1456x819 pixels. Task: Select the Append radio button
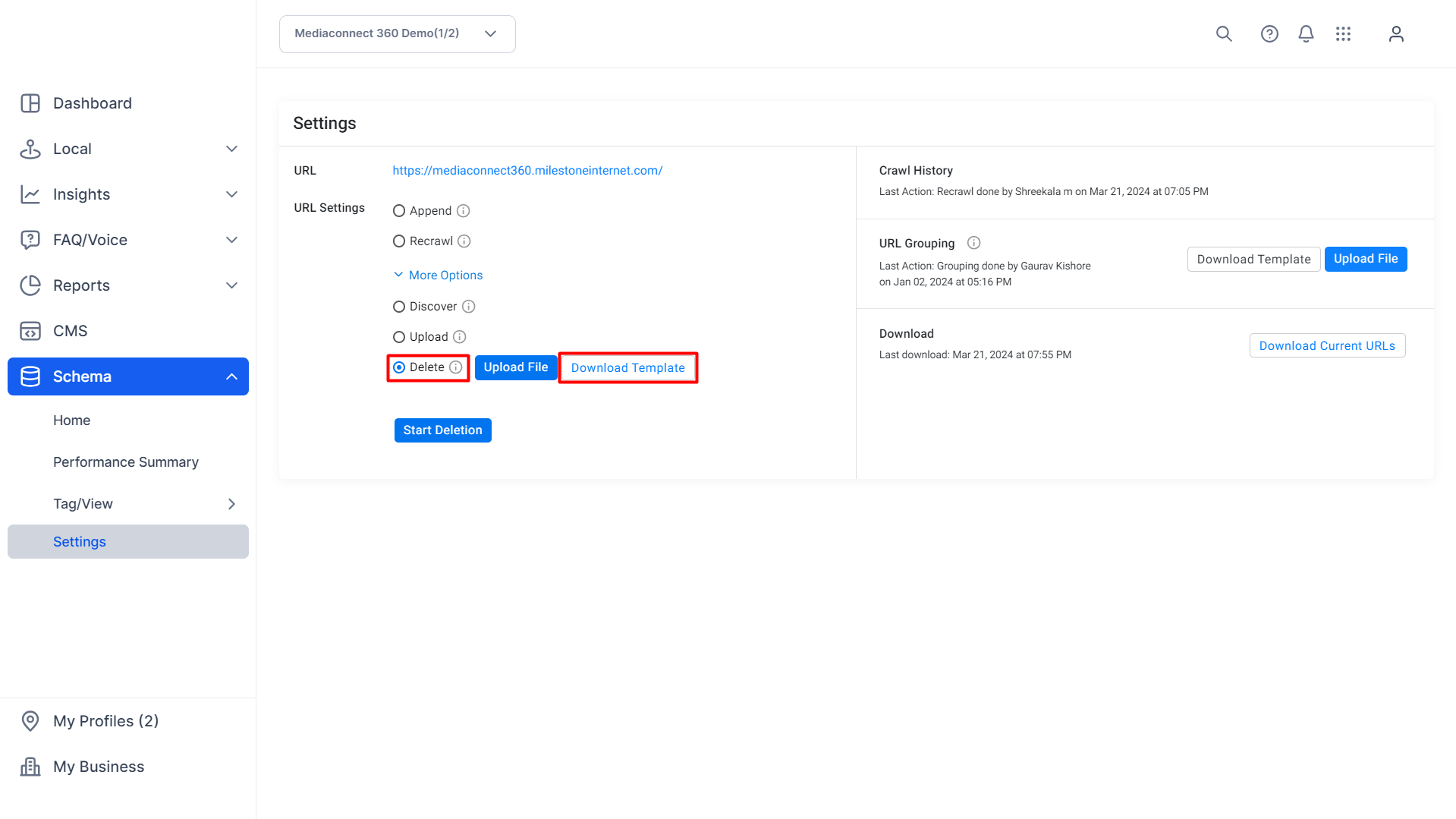pos(399,211)
